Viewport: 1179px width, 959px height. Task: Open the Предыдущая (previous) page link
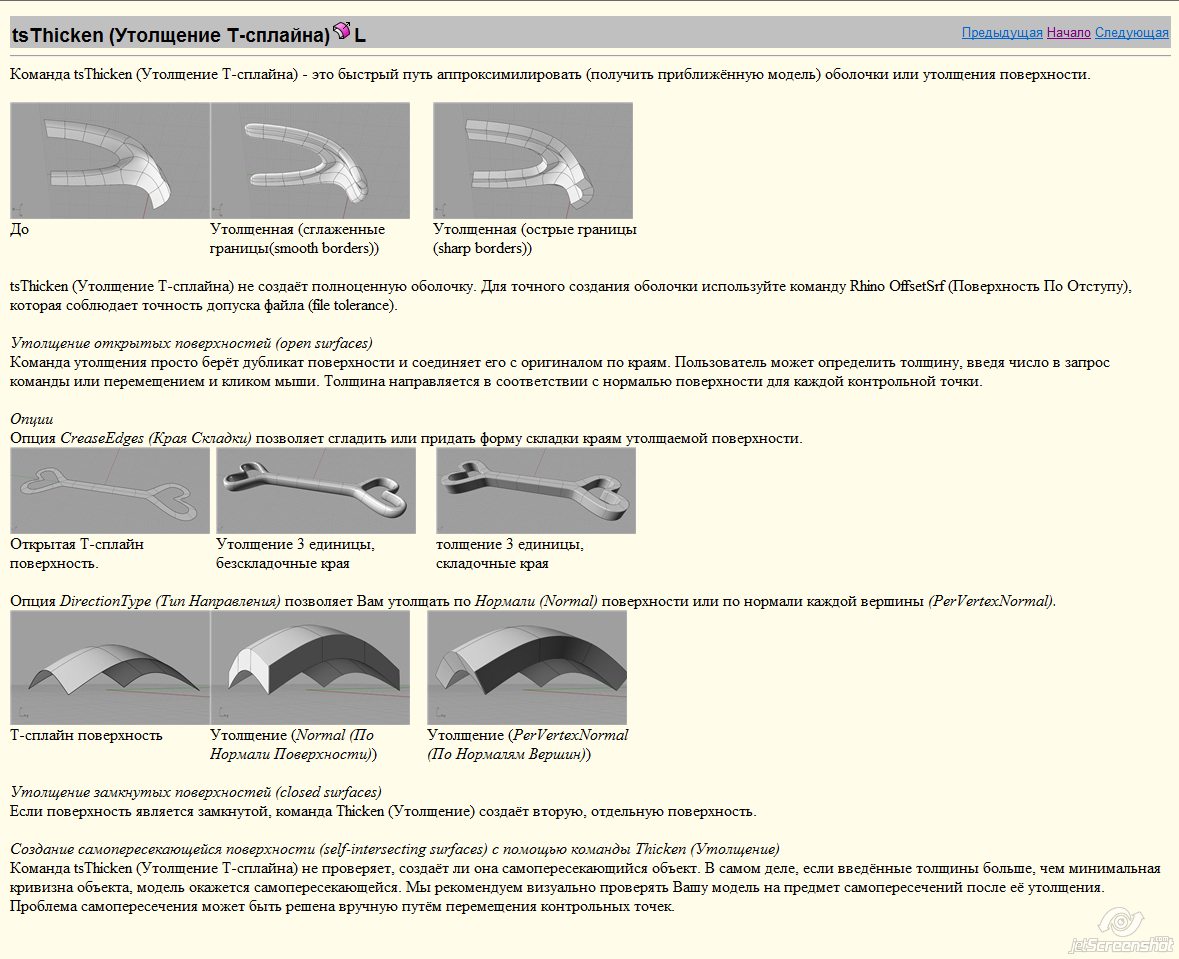click(1002, 32)
